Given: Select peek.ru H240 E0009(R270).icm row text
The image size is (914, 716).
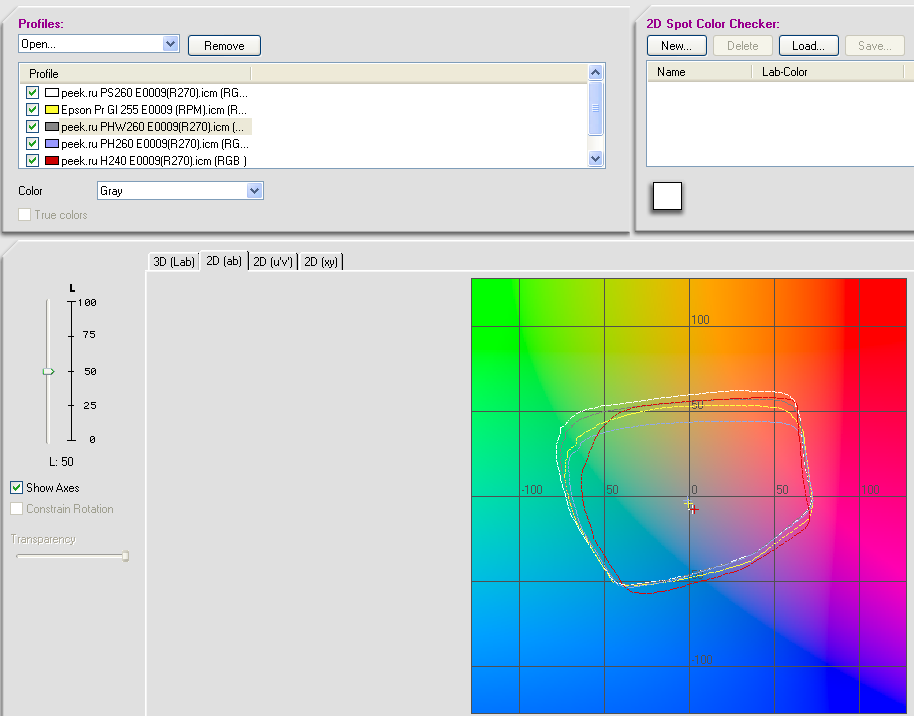Looking at the screenshot, I should (x=154, y=160).
